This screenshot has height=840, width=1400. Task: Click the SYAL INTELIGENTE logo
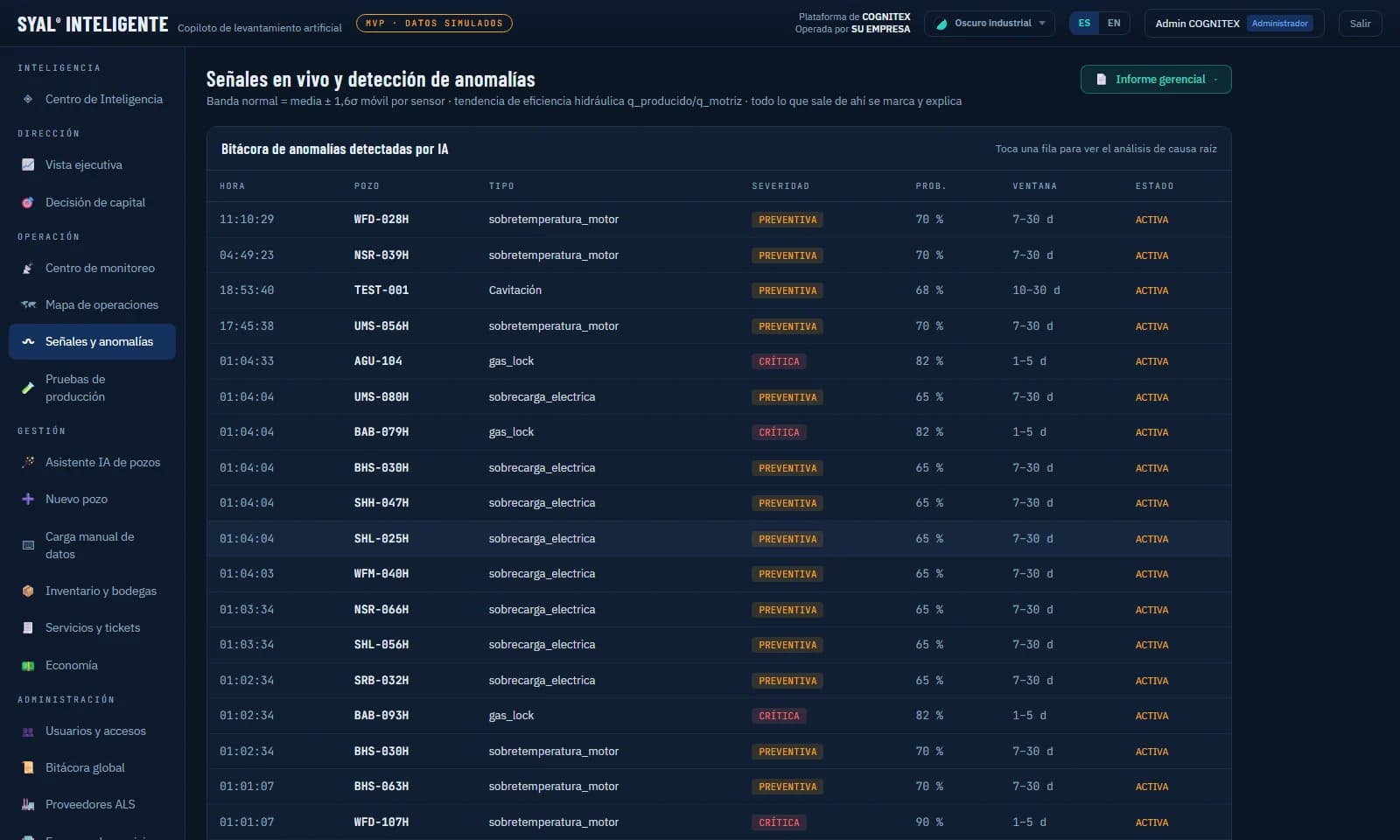pos(93,24)
